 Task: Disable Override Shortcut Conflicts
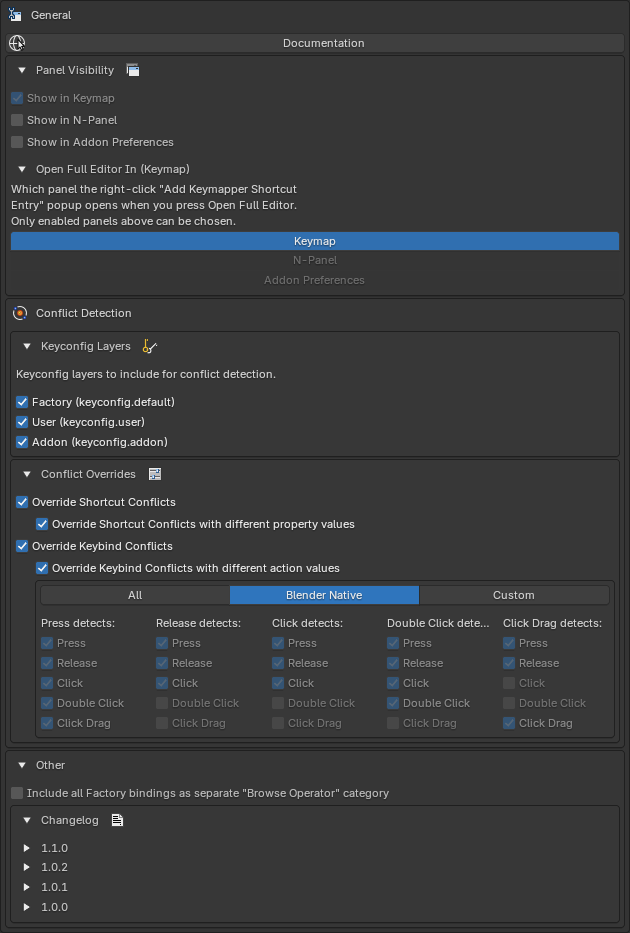[22, 502]
